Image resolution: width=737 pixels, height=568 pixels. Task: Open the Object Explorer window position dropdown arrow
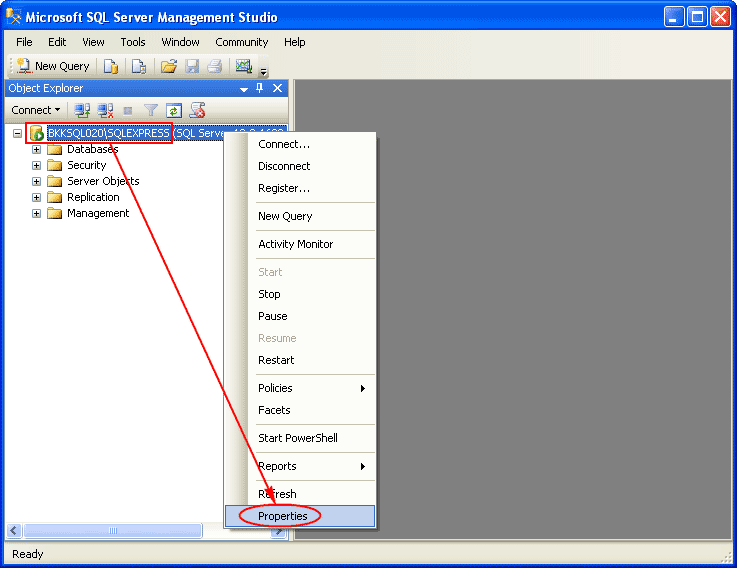point(243,89)
